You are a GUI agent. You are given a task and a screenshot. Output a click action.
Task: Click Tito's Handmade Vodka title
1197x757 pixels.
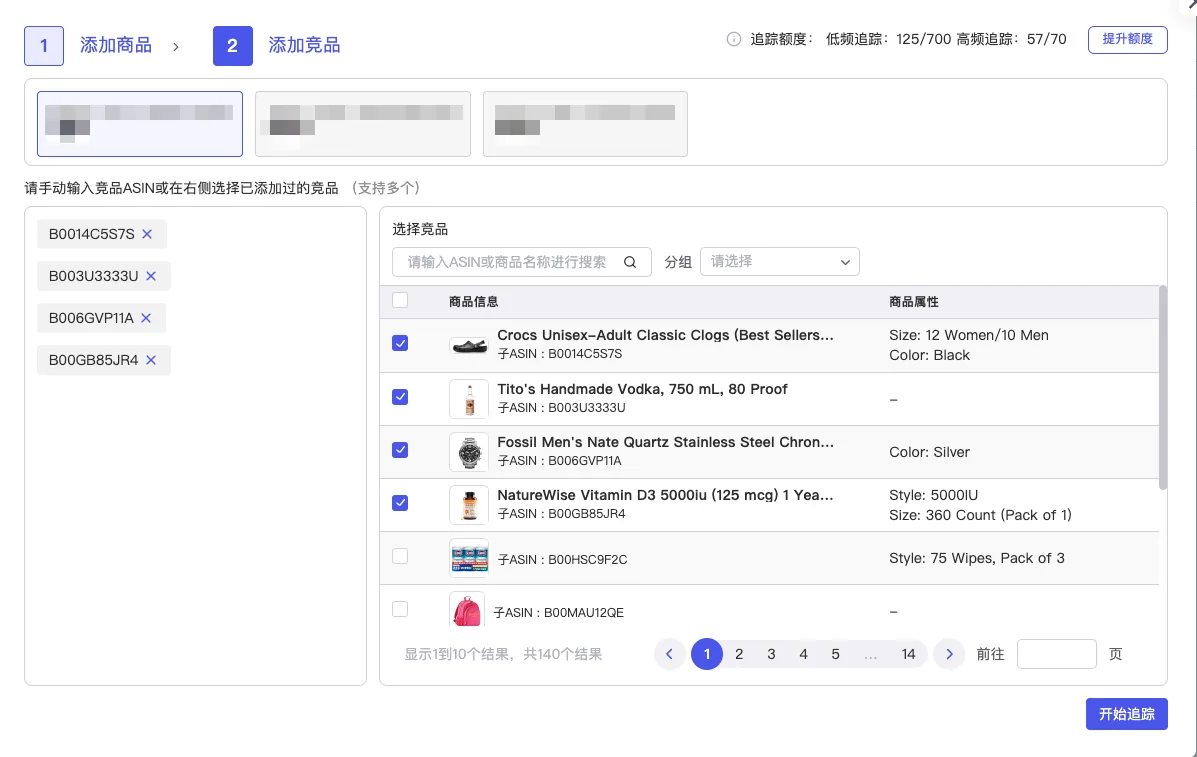(642, 389)
